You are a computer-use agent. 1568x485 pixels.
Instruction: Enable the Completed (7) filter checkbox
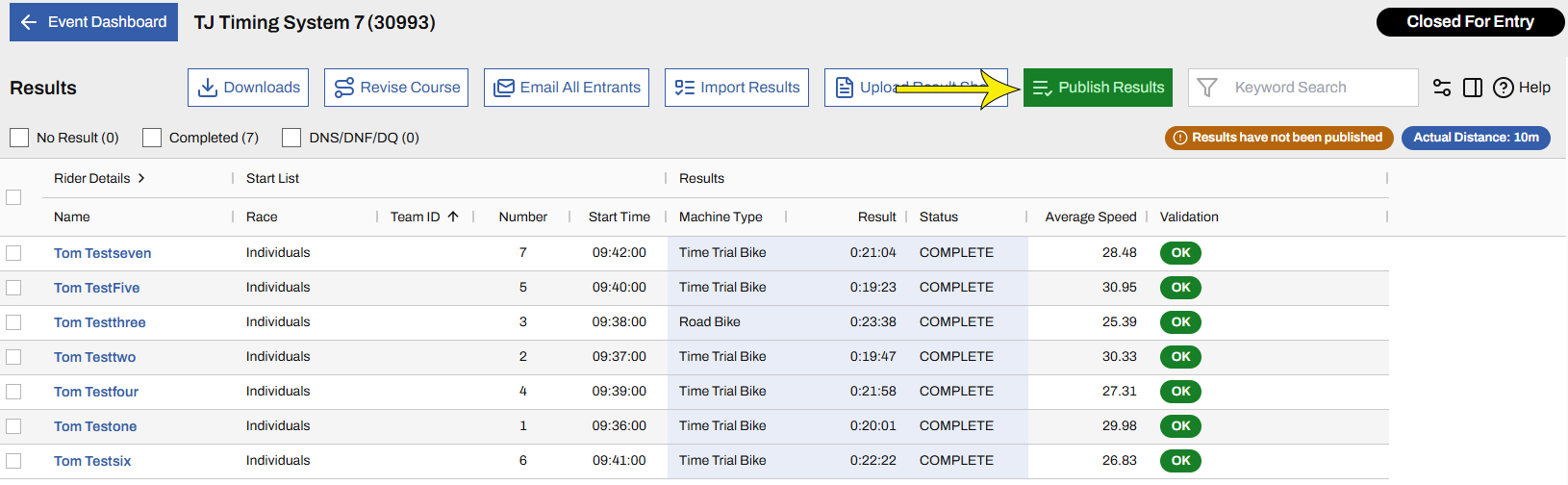(152, 138)
